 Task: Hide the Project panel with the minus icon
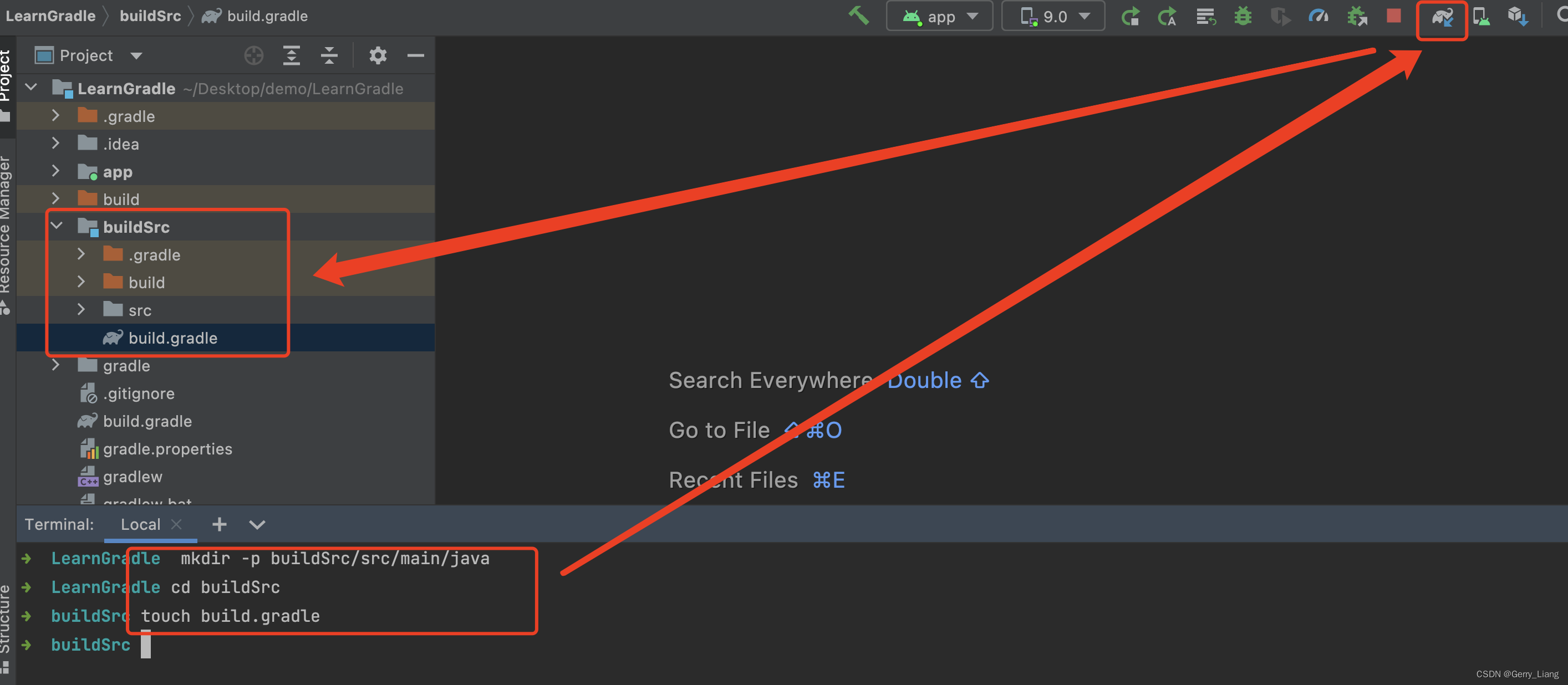pyautogui.click(x=416, y=55)
